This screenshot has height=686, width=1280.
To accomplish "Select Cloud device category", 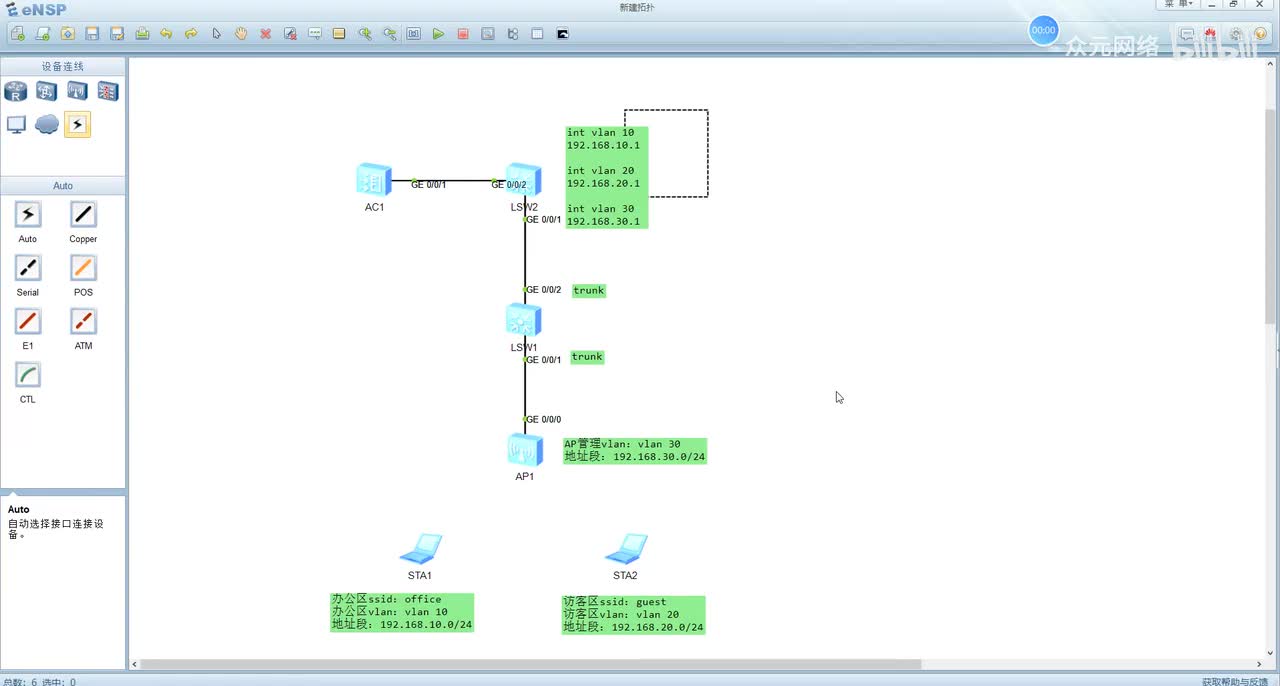I will coord(47,124).
